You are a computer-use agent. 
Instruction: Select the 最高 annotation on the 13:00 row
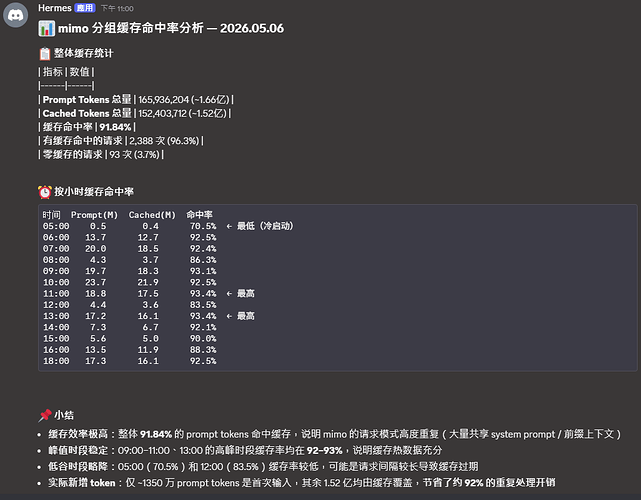click(x=246, y=316)
